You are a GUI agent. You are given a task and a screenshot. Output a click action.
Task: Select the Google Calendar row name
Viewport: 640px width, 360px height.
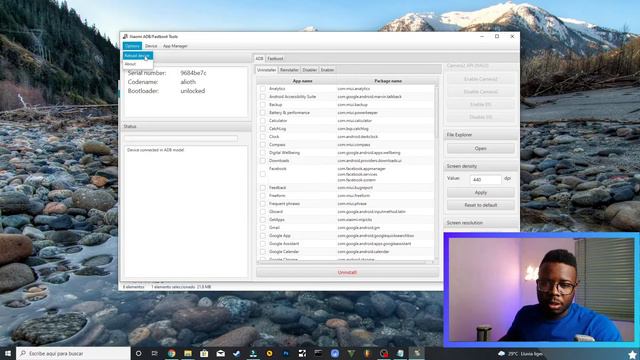coord(284,252)
